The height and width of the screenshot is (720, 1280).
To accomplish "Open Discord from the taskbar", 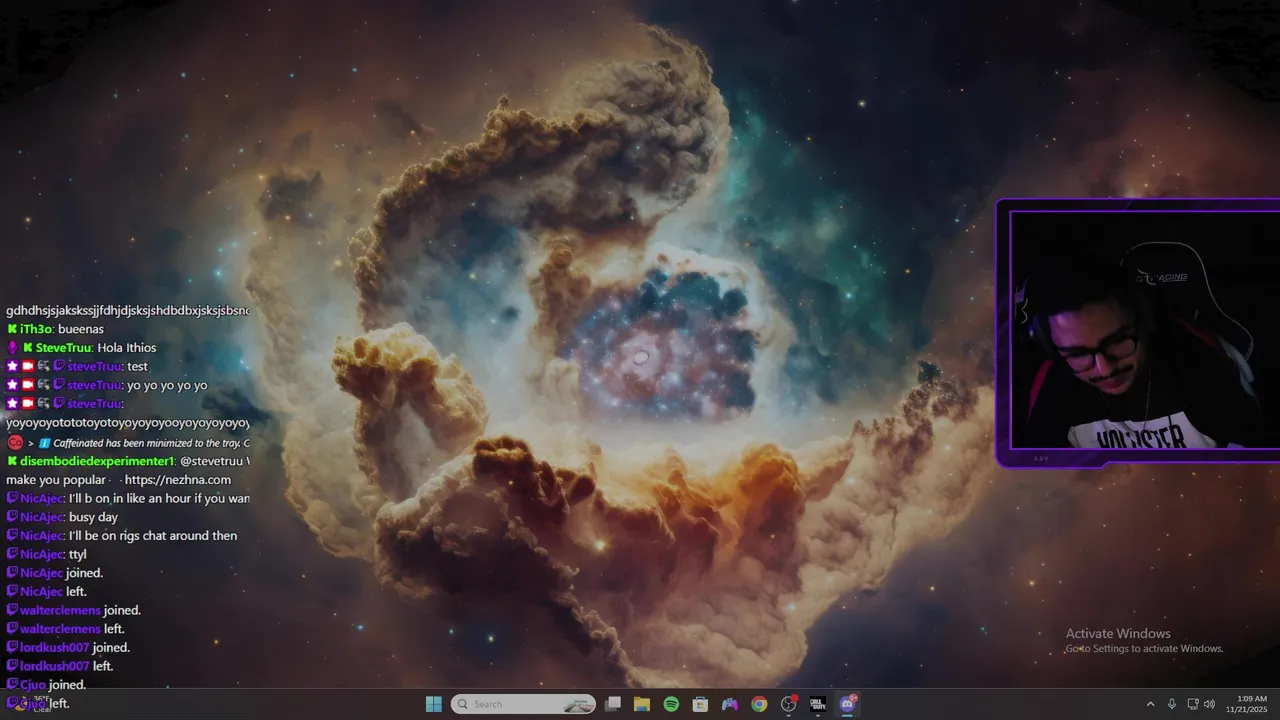I will [848, 704].
